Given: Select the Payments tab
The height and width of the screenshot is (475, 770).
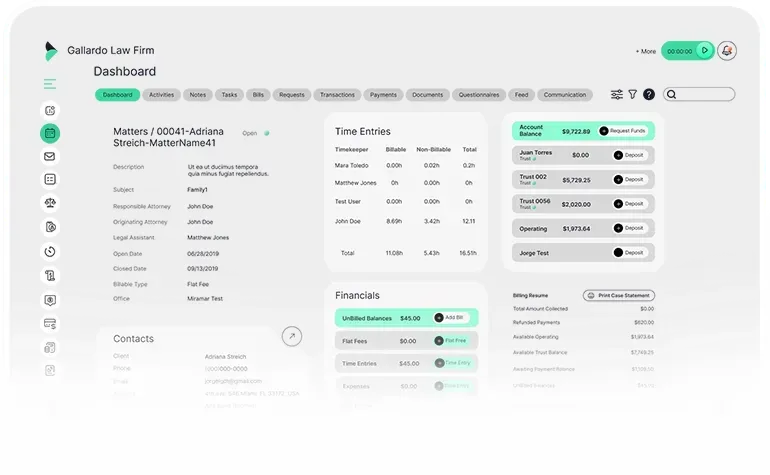Looking at the screenshot, I should (x=384, y=95).
